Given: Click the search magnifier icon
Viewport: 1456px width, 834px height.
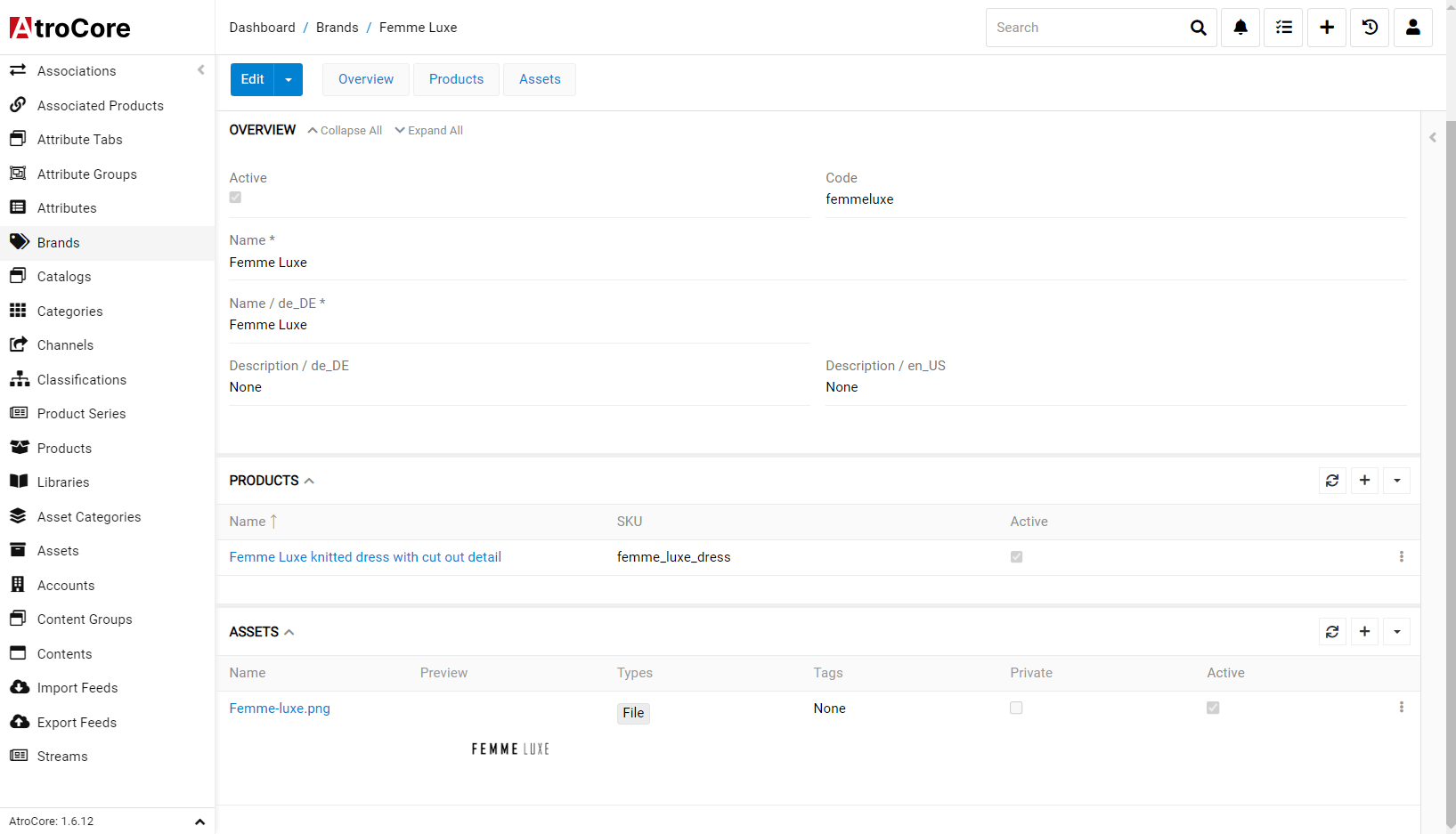Looking at the screenshot, I should pyautogui.click(x=1199, y=28).
